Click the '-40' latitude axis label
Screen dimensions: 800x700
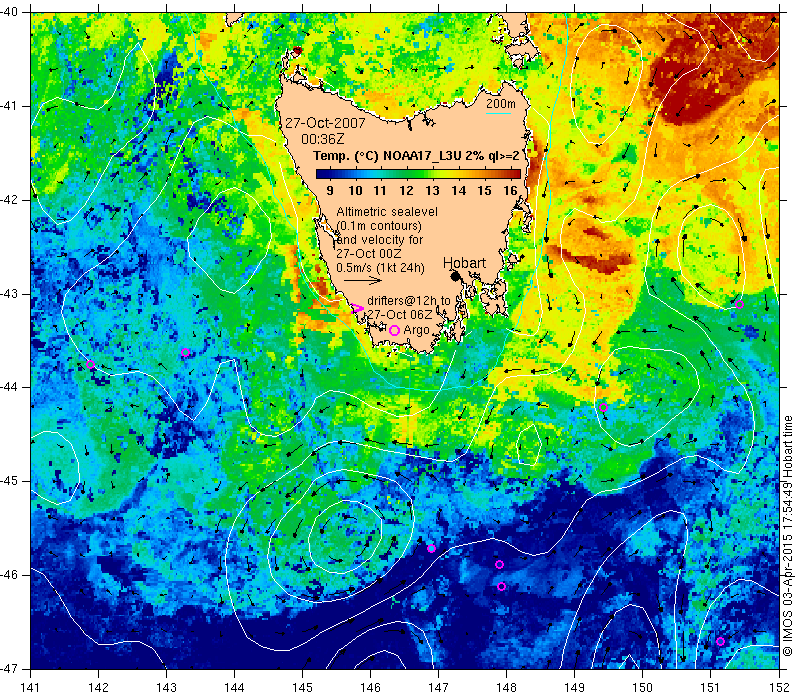(x=9, y=11)
